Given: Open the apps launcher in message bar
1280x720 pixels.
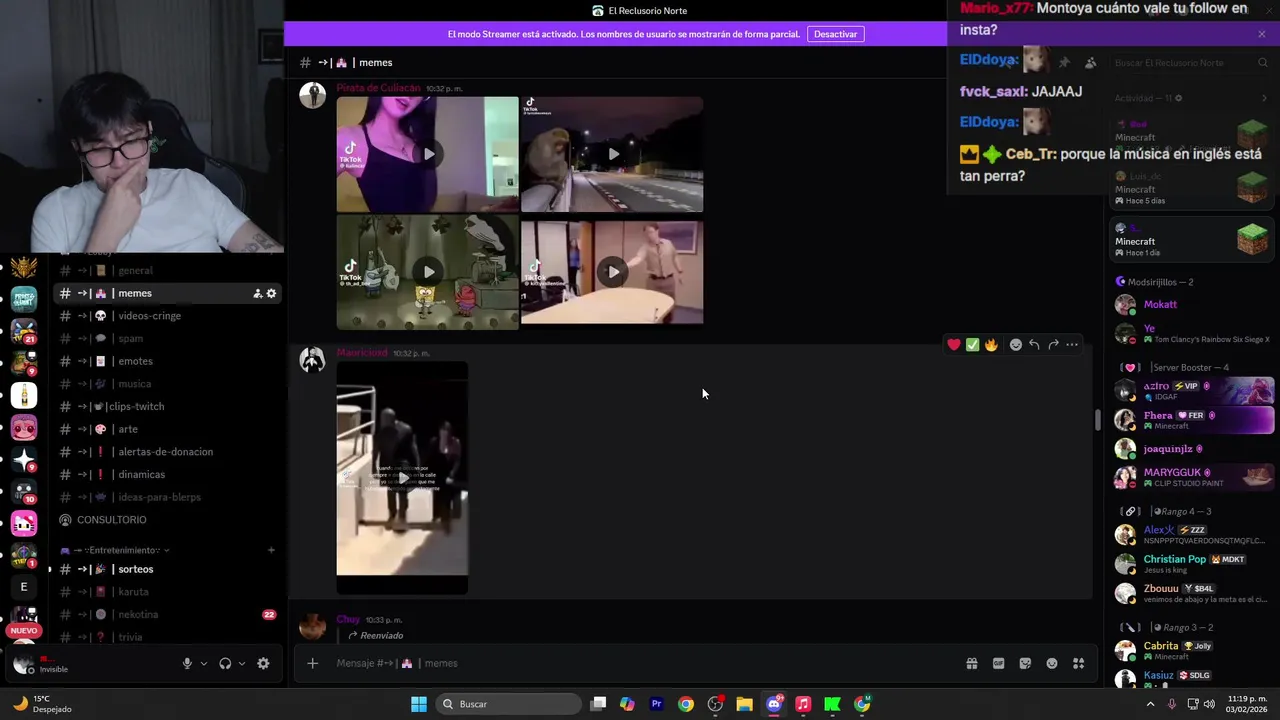Looking at the screenshot, I should click(x=1079, y=663).
